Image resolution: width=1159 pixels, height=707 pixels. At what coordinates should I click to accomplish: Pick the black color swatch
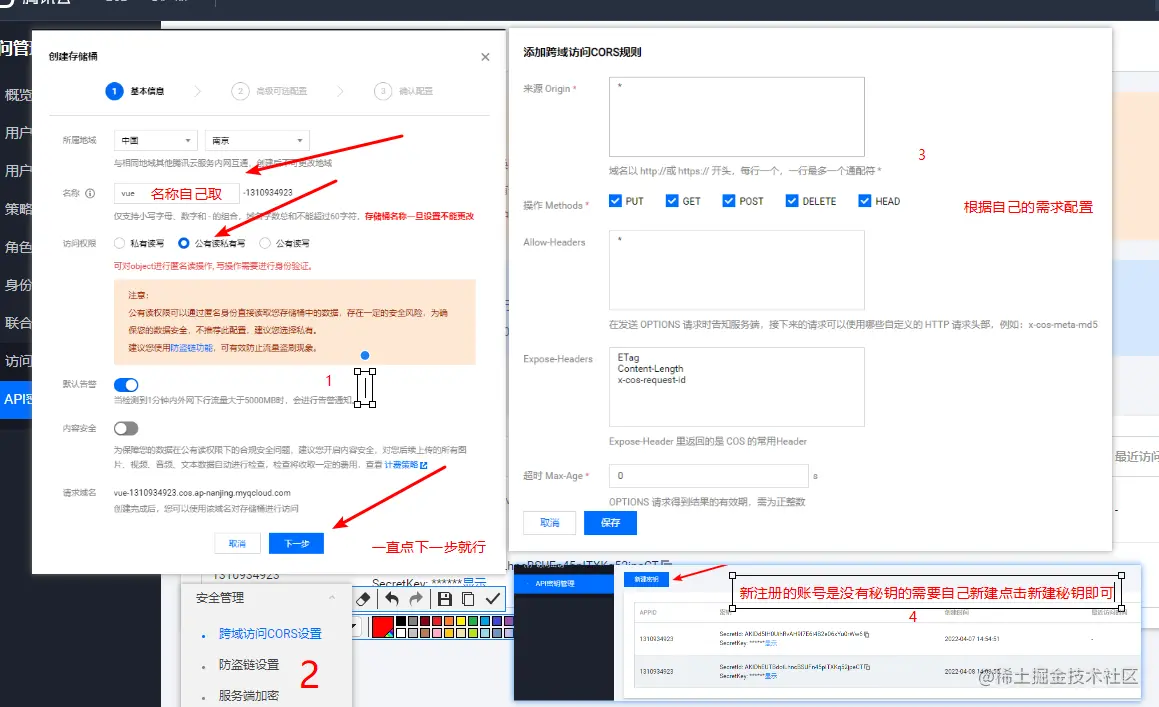pos(401,620)
